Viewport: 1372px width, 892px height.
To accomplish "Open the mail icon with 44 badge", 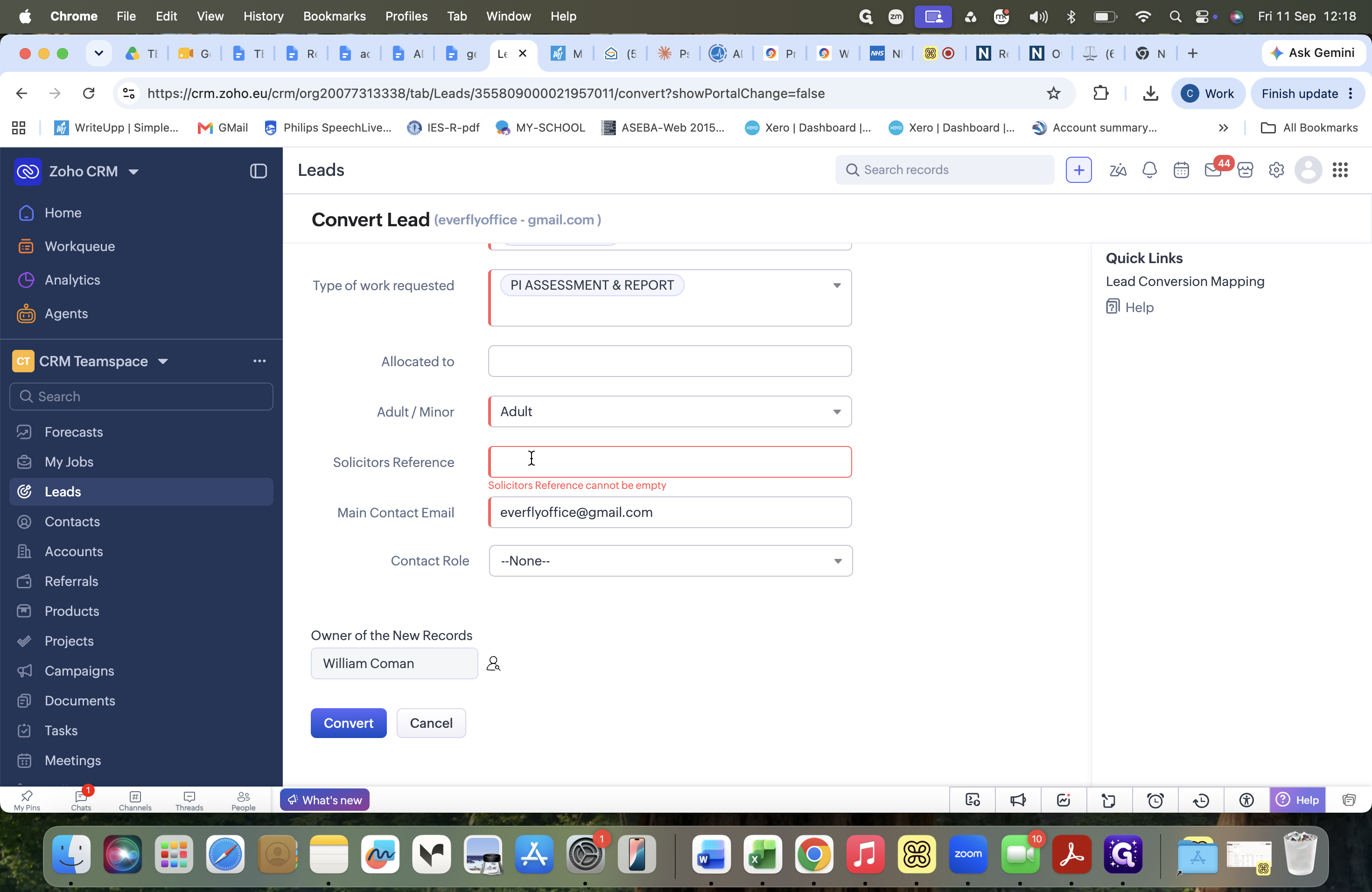I will (1213, 170).
